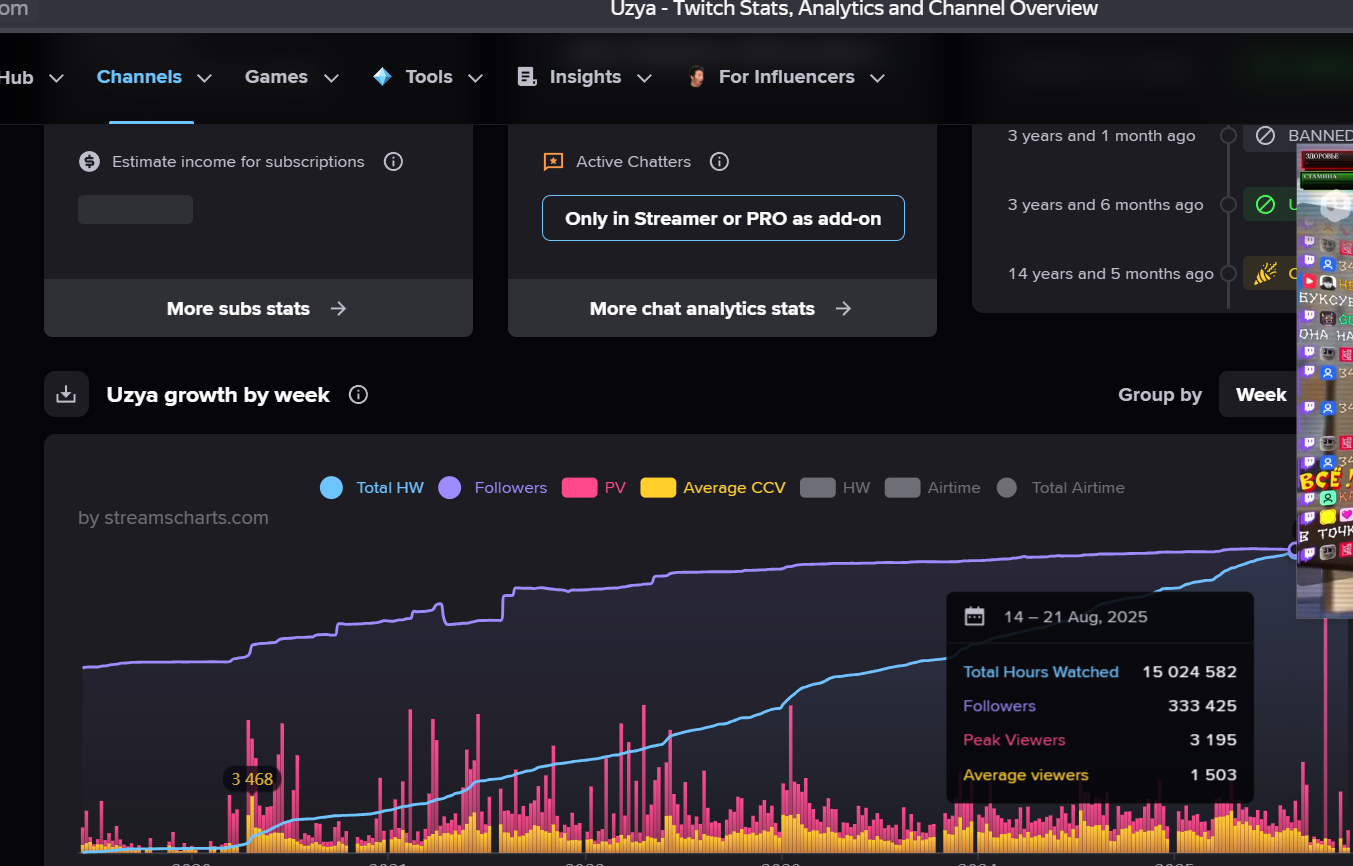Click the Average viewers tooltip label
The image size is (1353, 866).
click(1026, 775)
